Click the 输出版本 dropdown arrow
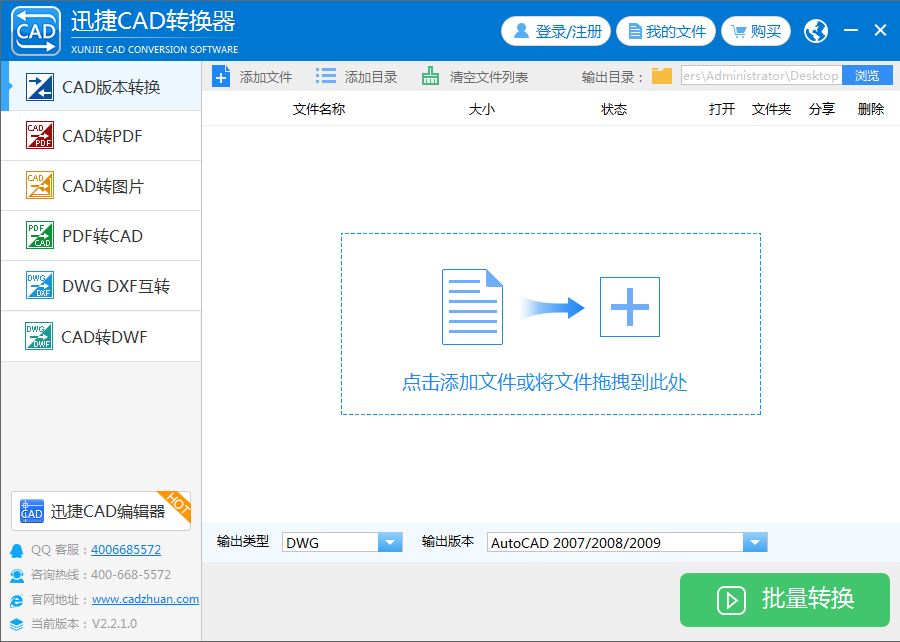900x642 pixels. pyautogui.click(x=755, y=542)
